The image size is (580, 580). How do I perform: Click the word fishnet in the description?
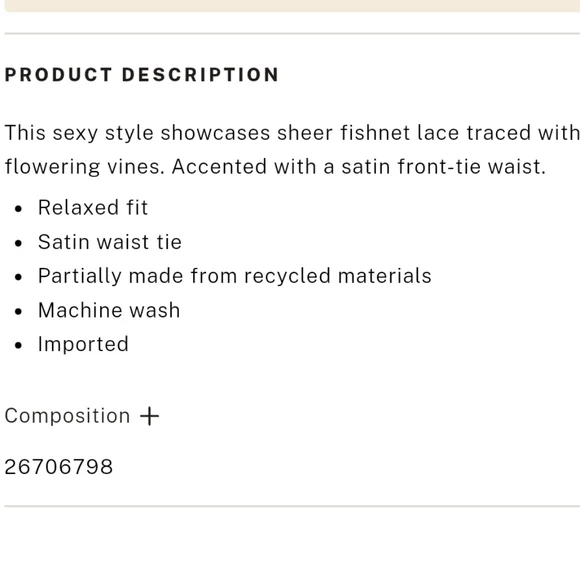tap(375, 133)
